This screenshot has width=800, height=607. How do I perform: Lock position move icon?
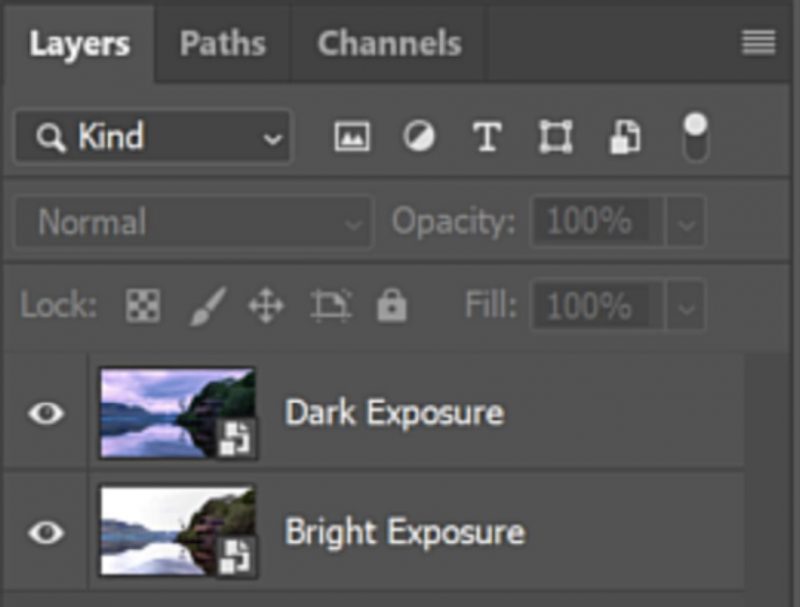[x=266, y=306]
